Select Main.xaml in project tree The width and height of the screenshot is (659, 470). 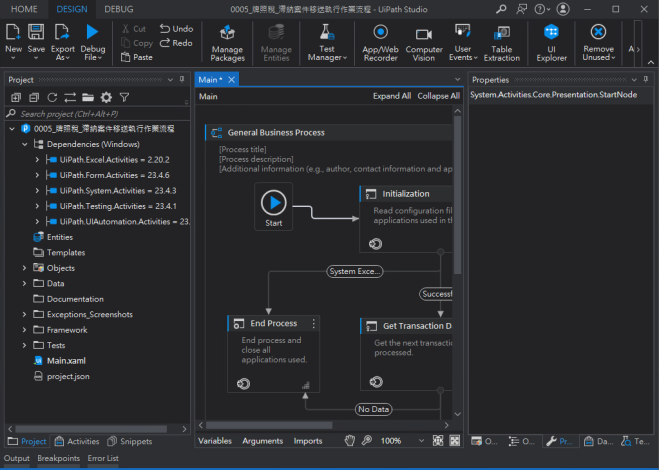pyautogui.click(x=66, y=361)
